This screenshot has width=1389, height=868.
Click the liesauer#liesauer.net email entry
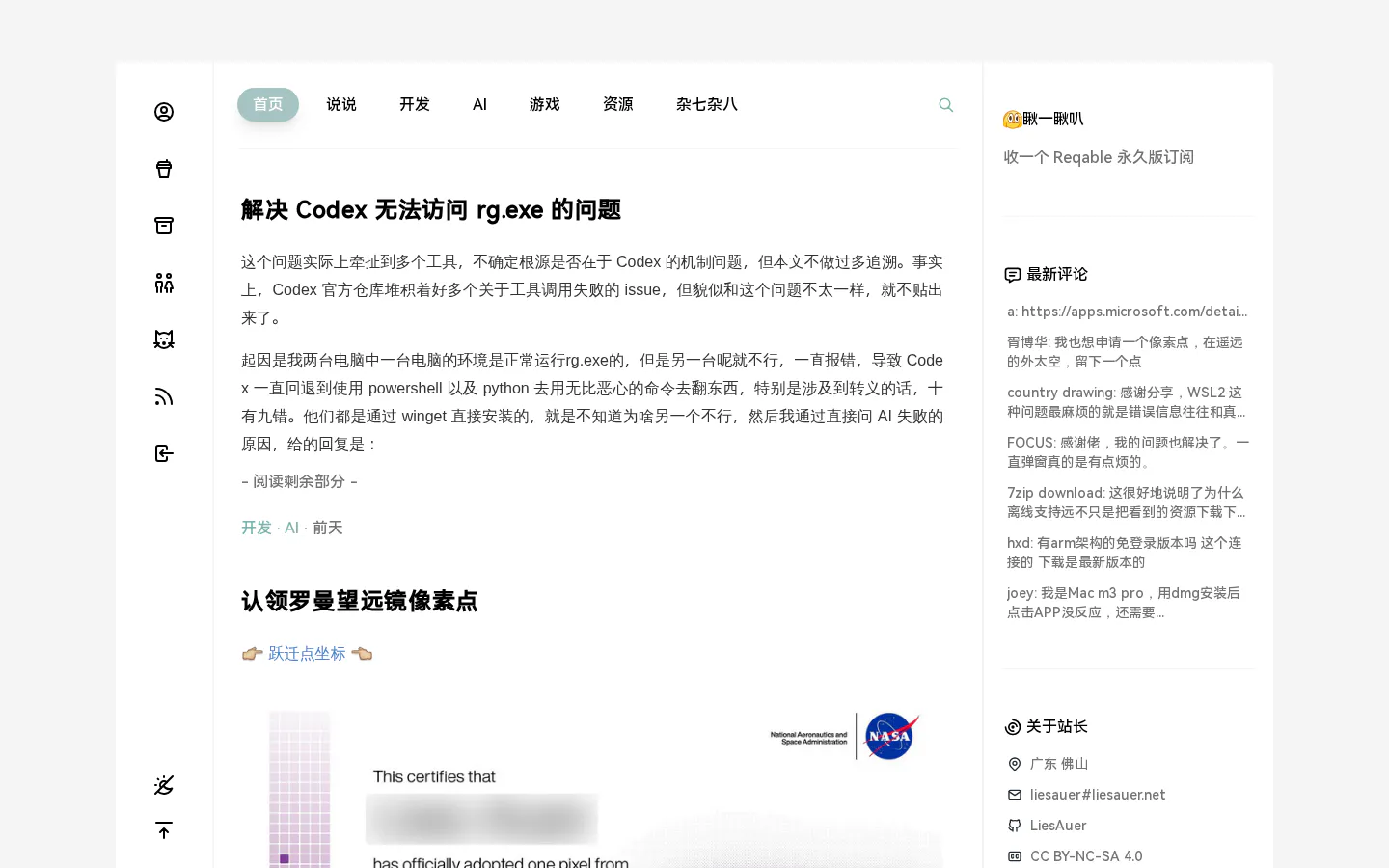click(x=1098, y=795)
